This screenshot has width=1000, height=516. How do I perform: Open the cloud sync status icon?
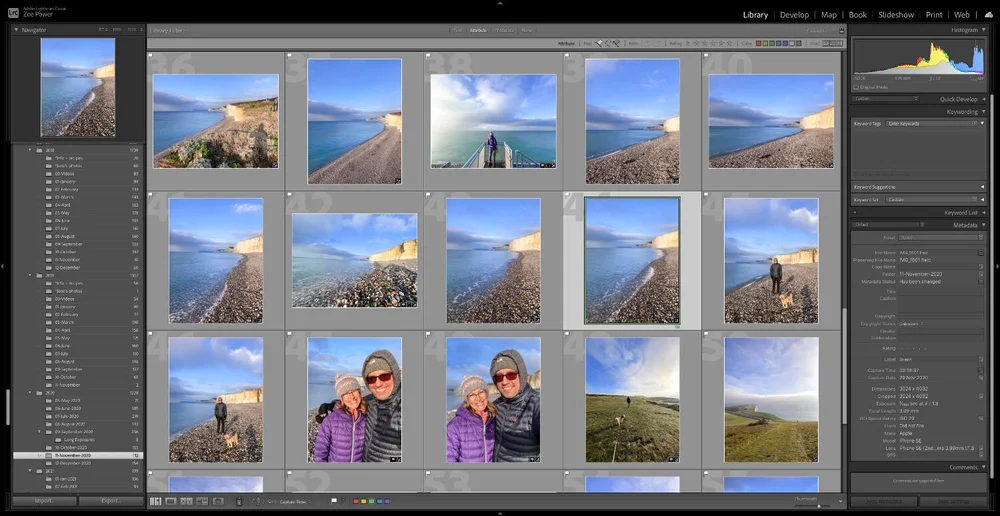coord(989,14)
